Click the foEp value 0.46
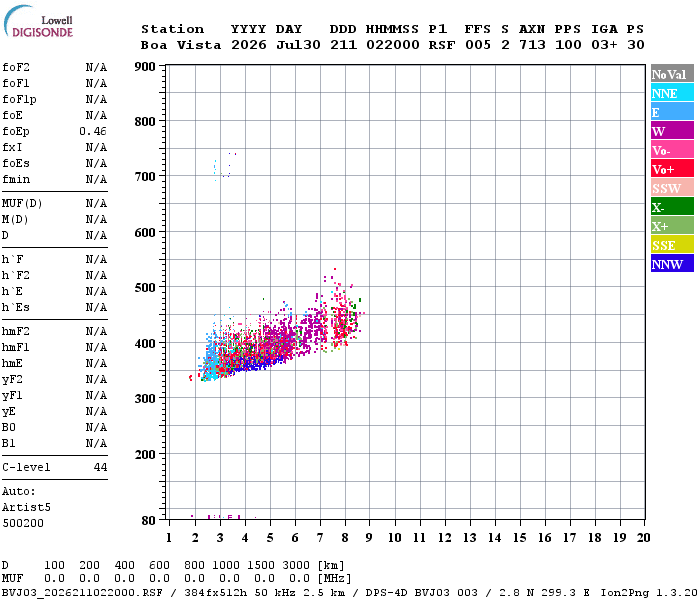The image size is (700, 600). coord(93,131)
